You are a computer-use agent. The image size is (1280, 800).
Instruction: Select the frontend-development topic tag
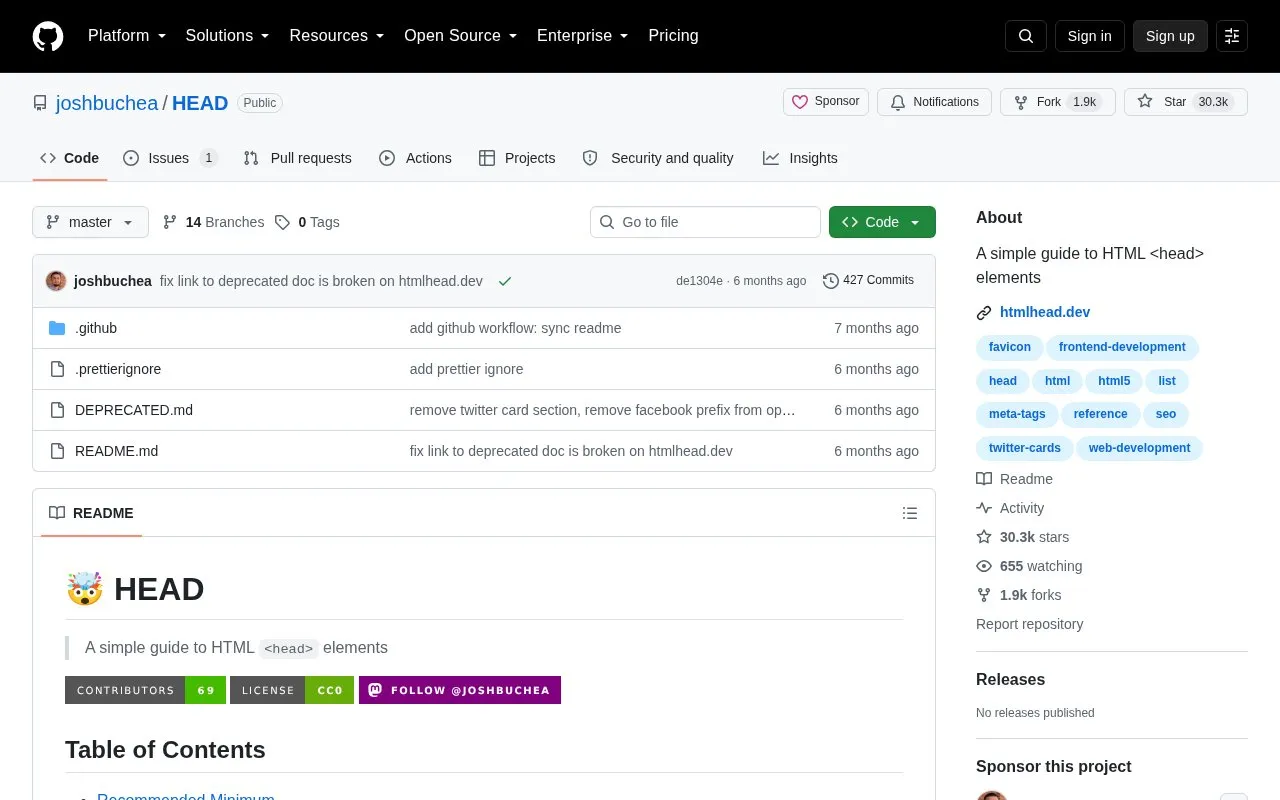(1122, 347)
